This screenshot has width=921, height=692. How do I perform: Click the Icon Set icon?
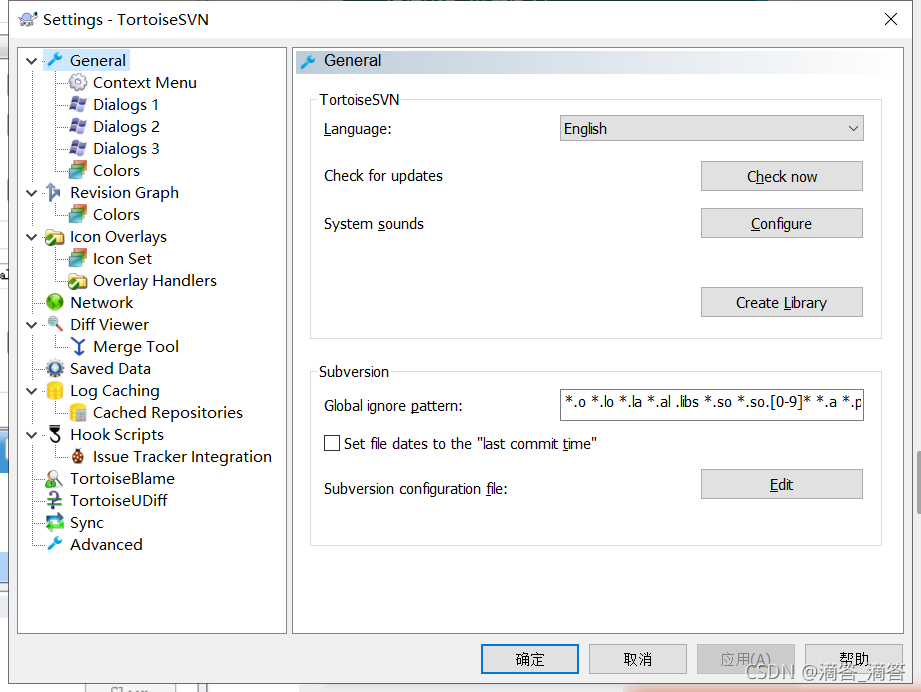tap(78, 258)
